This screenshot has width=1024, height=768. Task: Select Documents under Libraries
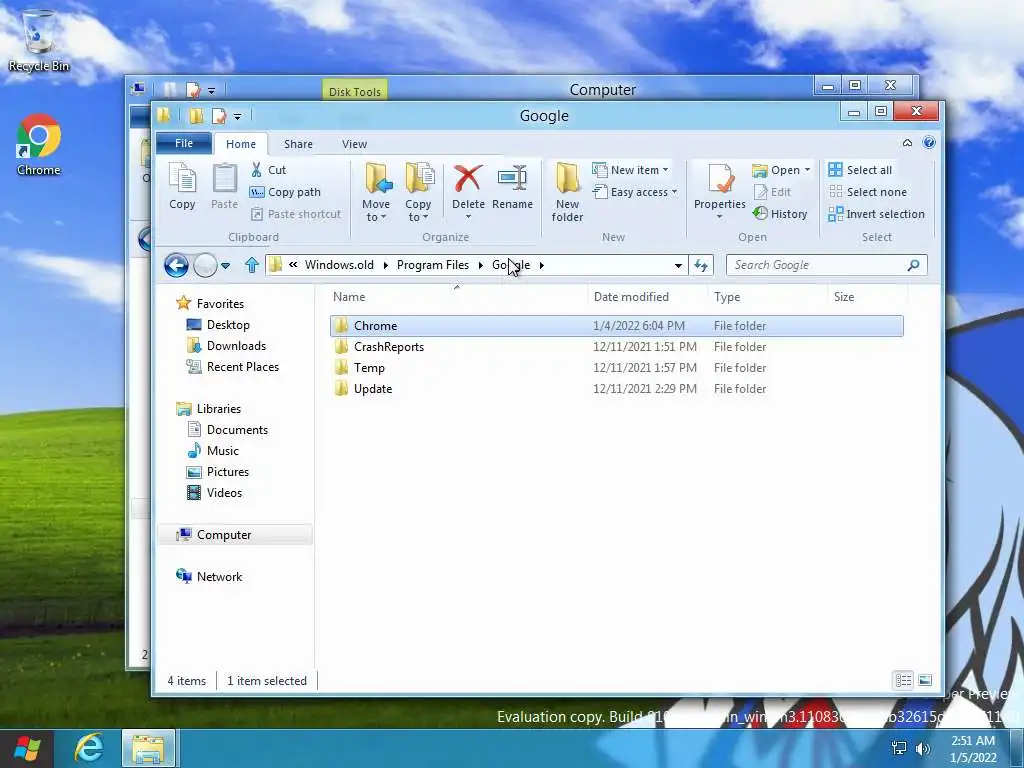[227, 430]
